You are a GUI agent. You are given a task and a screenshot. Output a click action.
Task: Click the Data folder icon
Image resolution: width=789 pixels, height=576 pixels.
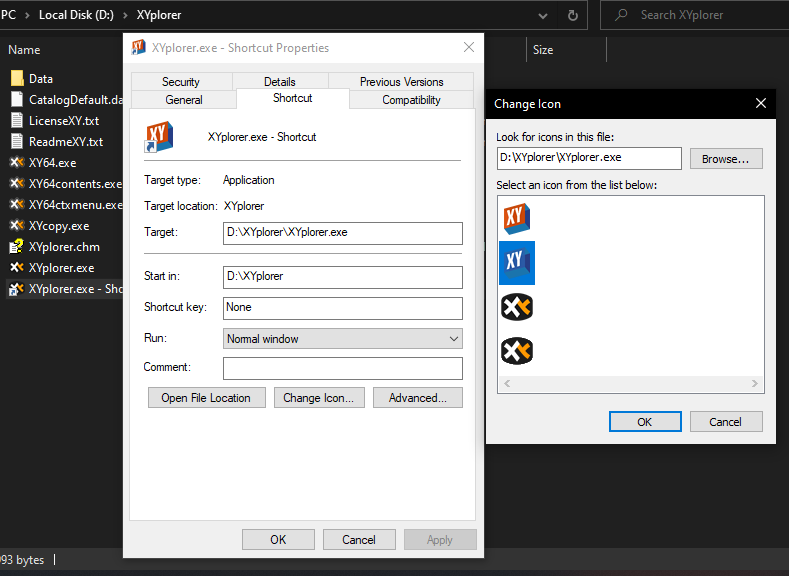[x=17, y=78]
